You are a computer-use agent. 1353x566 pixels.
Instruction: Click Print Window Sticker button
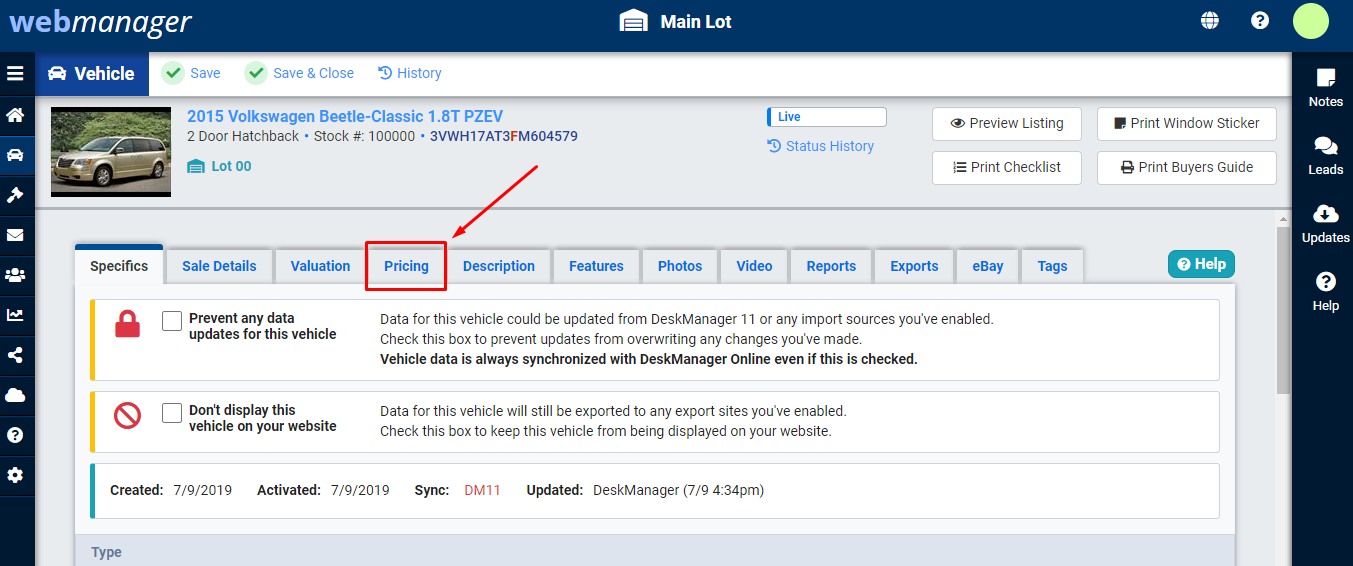1186,123
